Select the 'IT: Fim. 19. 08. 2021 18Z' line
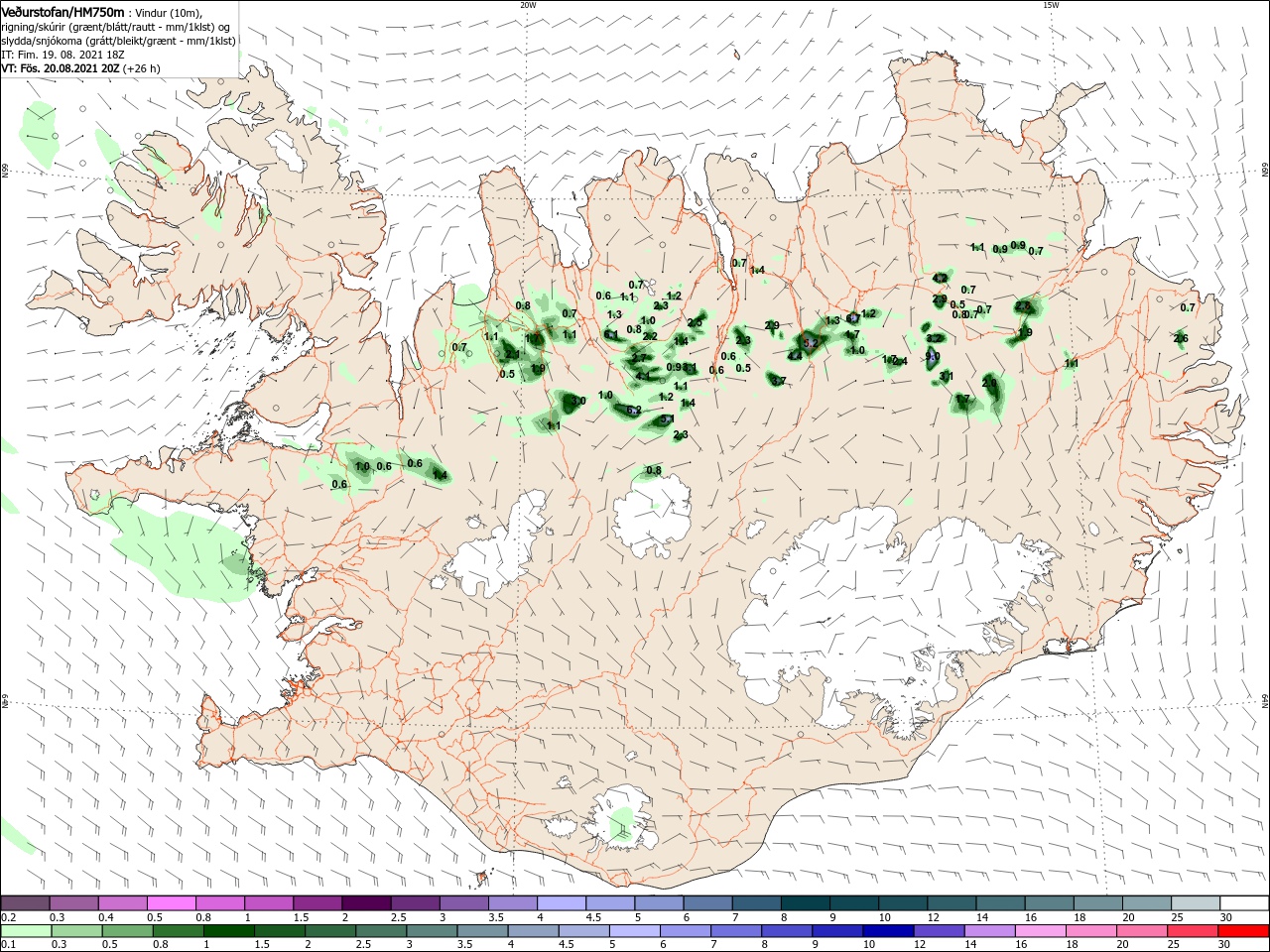 tap(63, 55)
